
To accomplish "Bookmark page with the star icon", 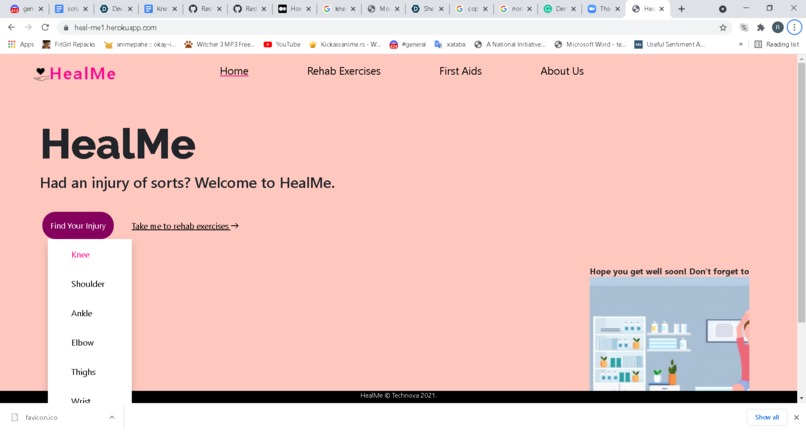I will (723, 28).
